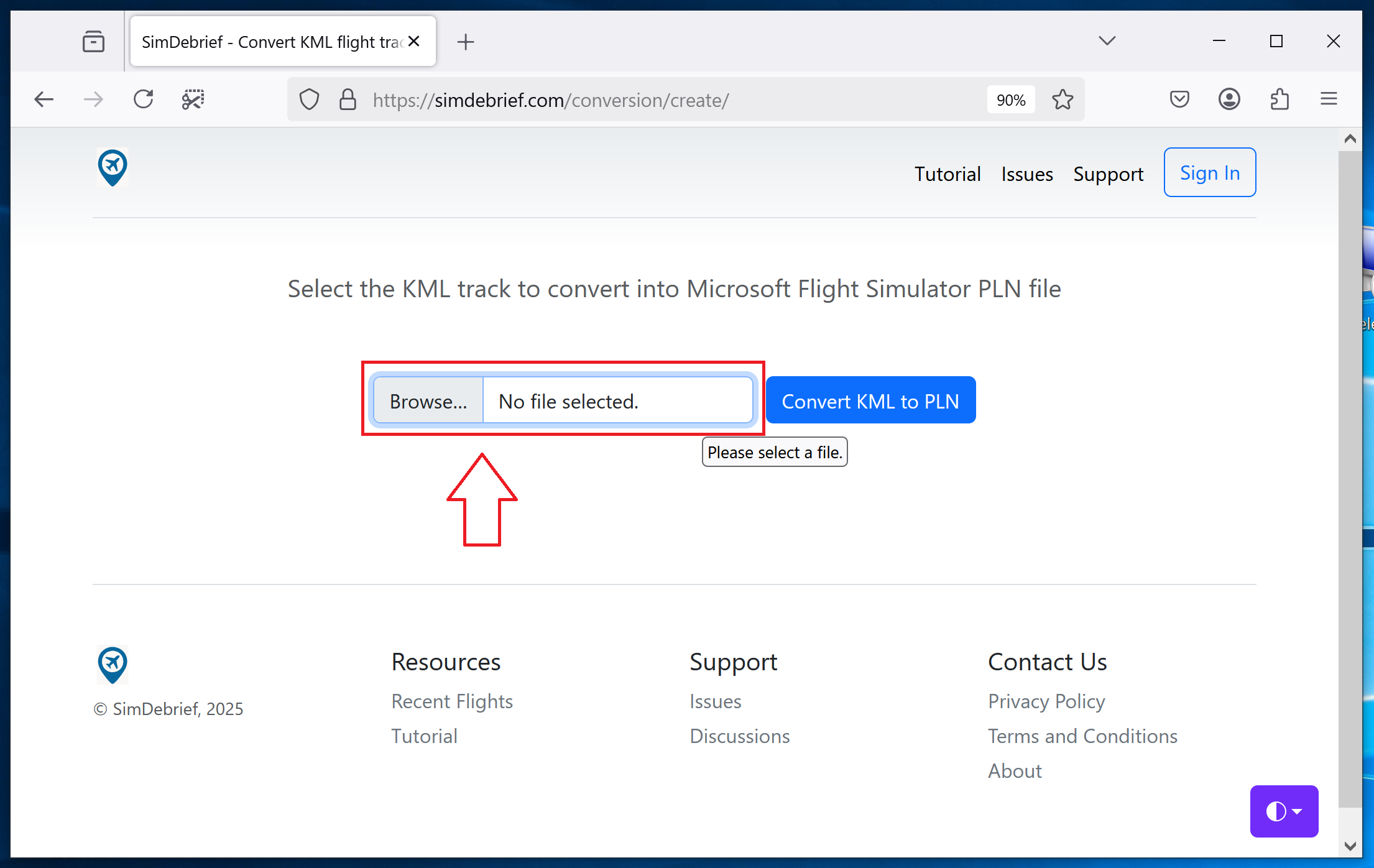Click the 'Please select a file.' tooltip
Image resolution: width=1374 pixels, height=868 pixels.
775,452
